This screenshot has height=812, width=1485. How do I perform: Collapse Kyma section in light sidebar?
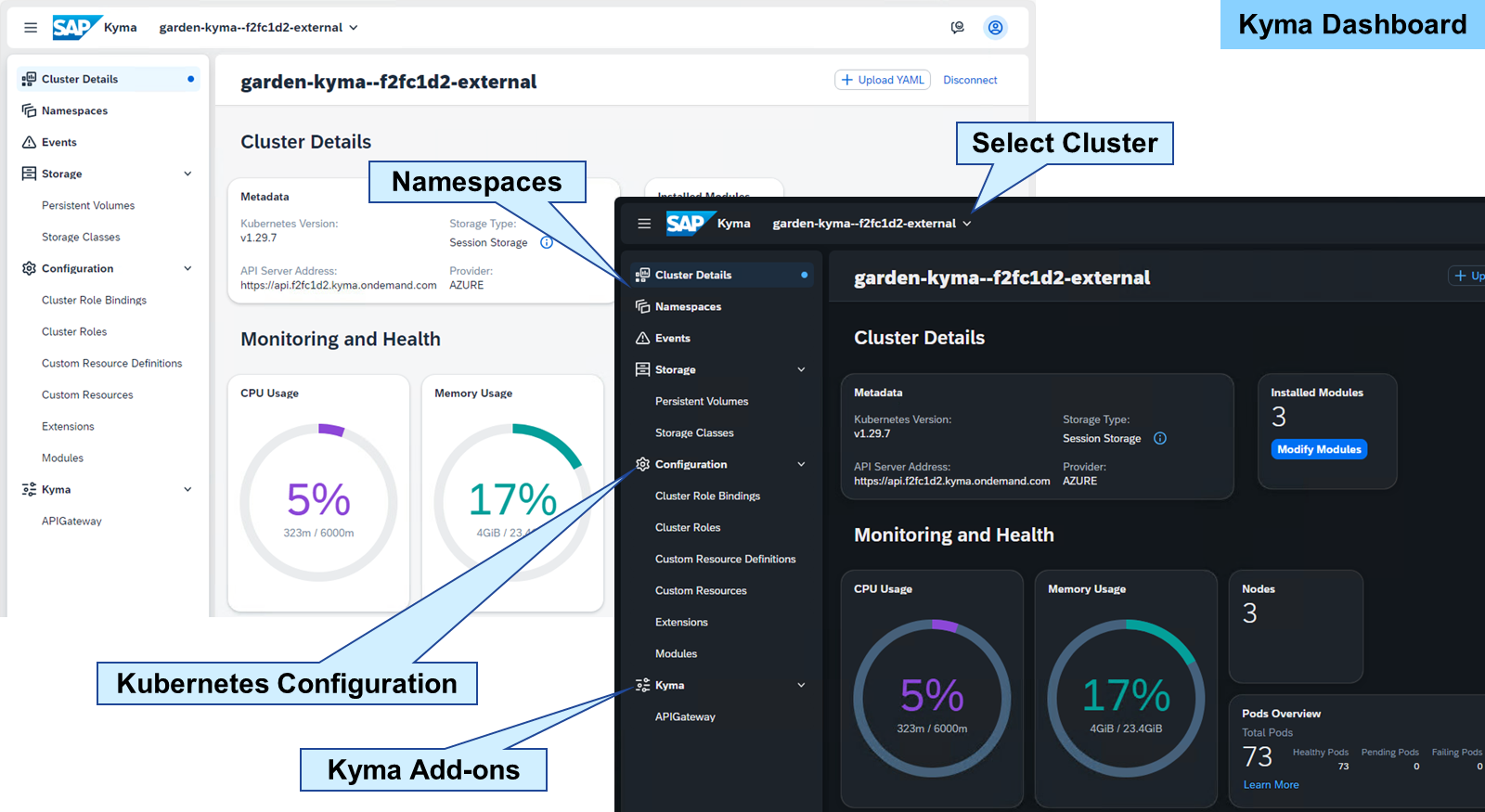tap(187, 489)
